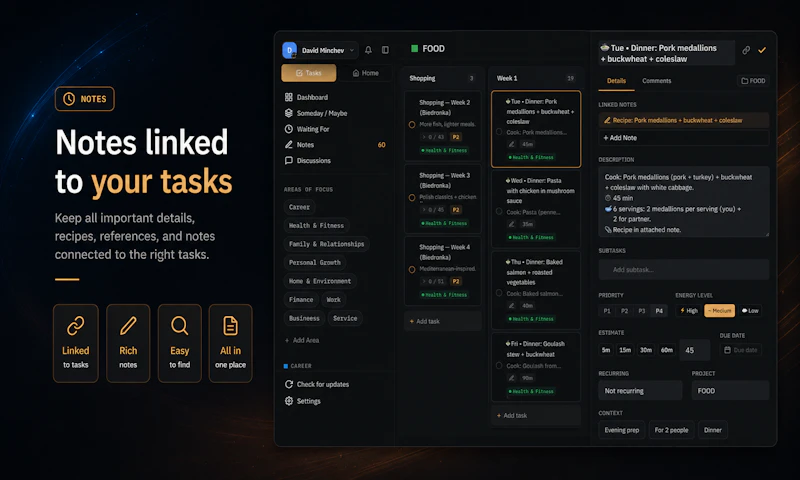Select the Health & Fitness area chip
800x480 pixels.
316,225
